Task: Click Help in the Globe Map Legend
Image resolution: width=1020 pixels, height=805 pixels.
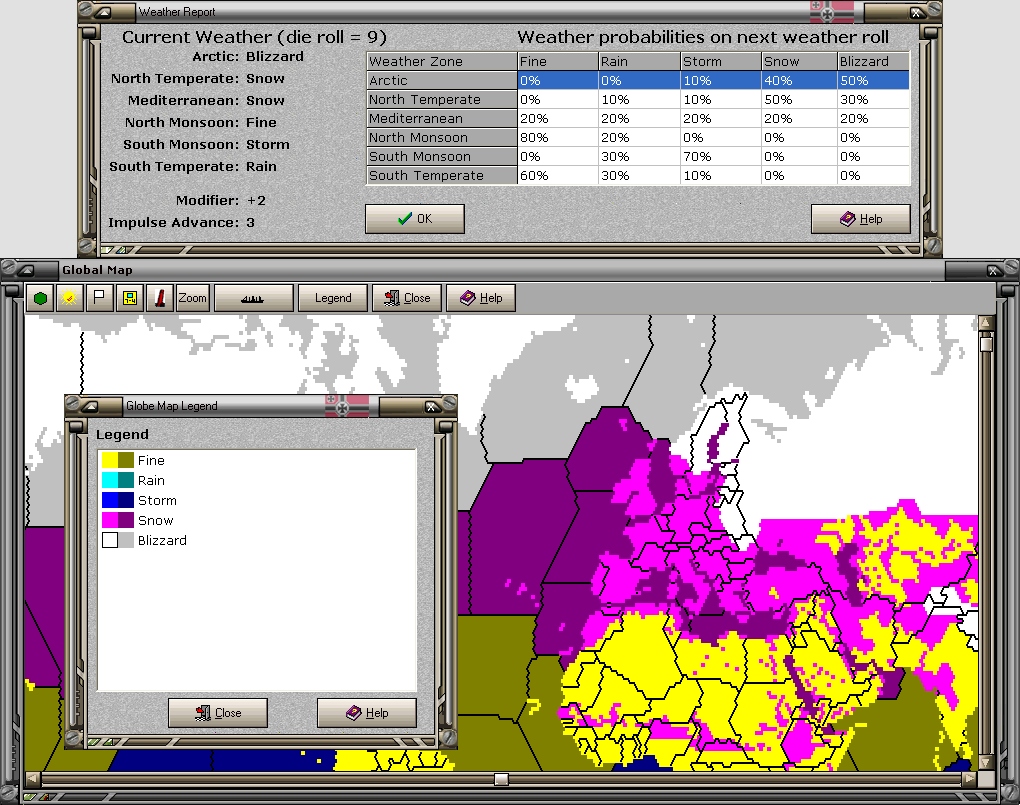Action: tap(366, 713)
